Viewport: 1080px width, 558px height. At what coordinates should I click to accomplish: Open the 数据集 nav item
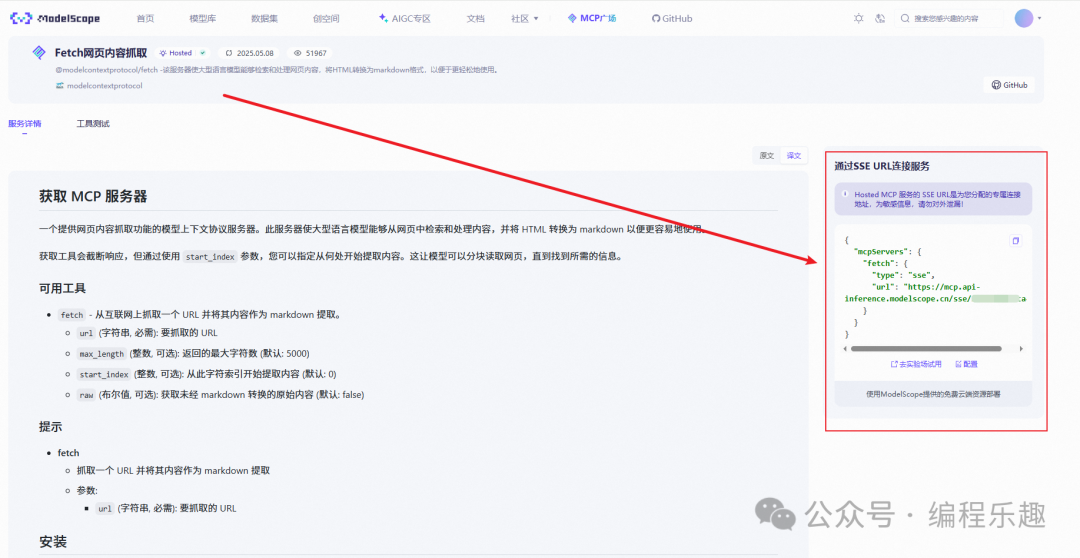[x=264, y=19]
